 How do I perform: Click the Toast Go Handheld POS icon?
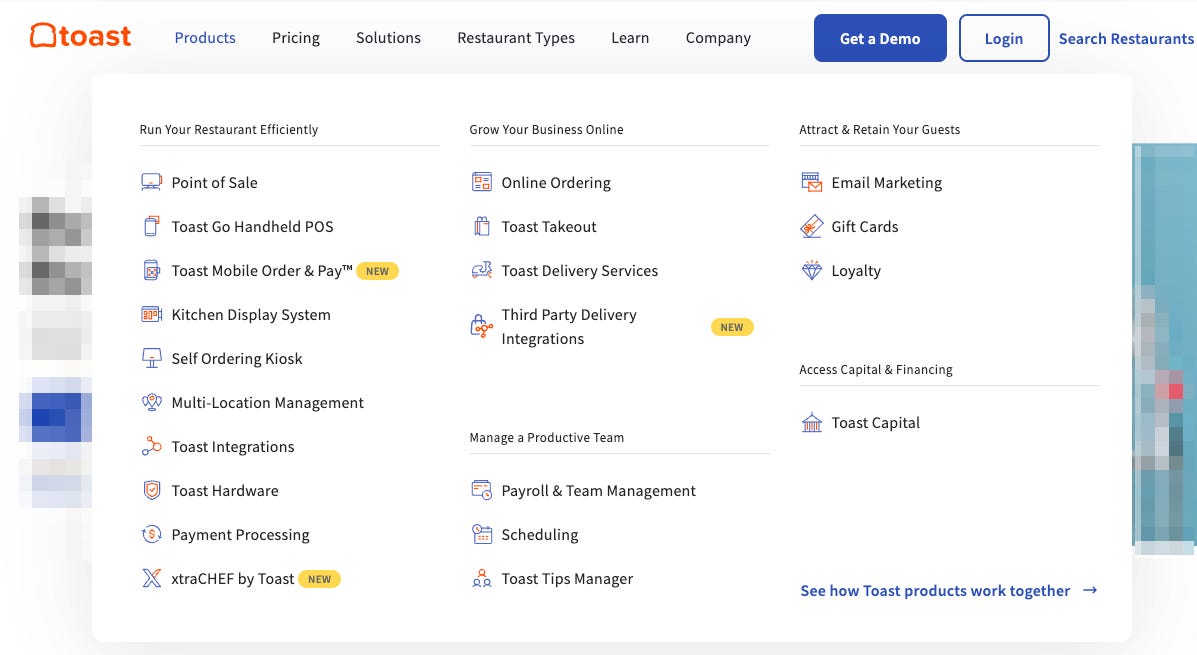coord(151,227)
